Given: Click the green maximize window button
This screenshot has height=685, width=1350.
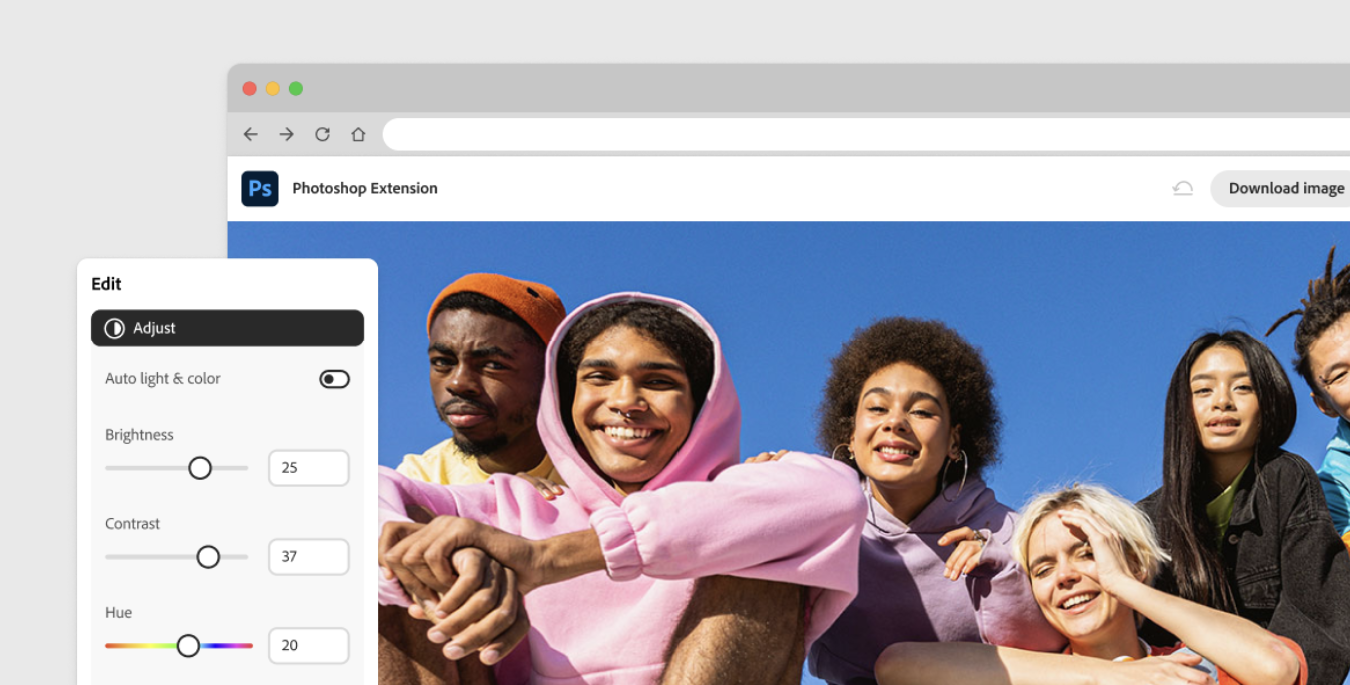Looking at the screenshot, I should point(296,89).
